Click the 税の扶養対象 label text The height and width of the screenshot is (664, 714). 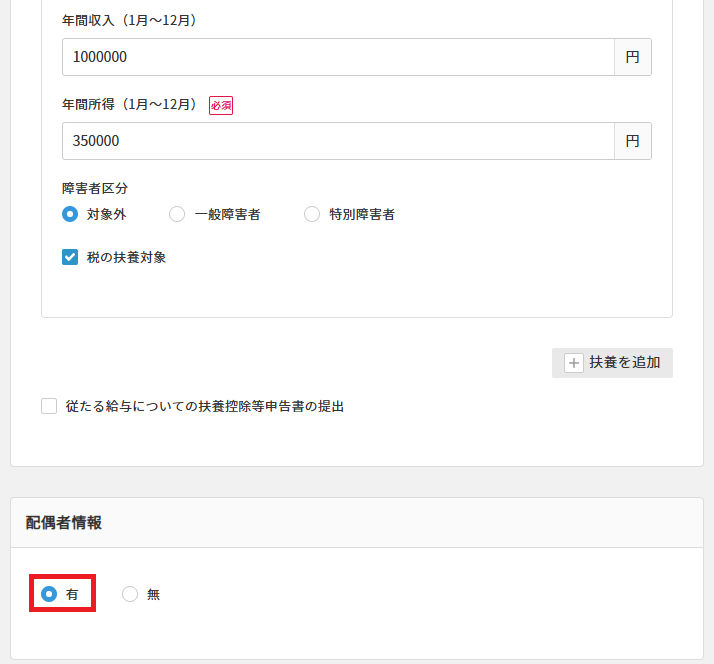pyautogui.click(x=126, y=257)
